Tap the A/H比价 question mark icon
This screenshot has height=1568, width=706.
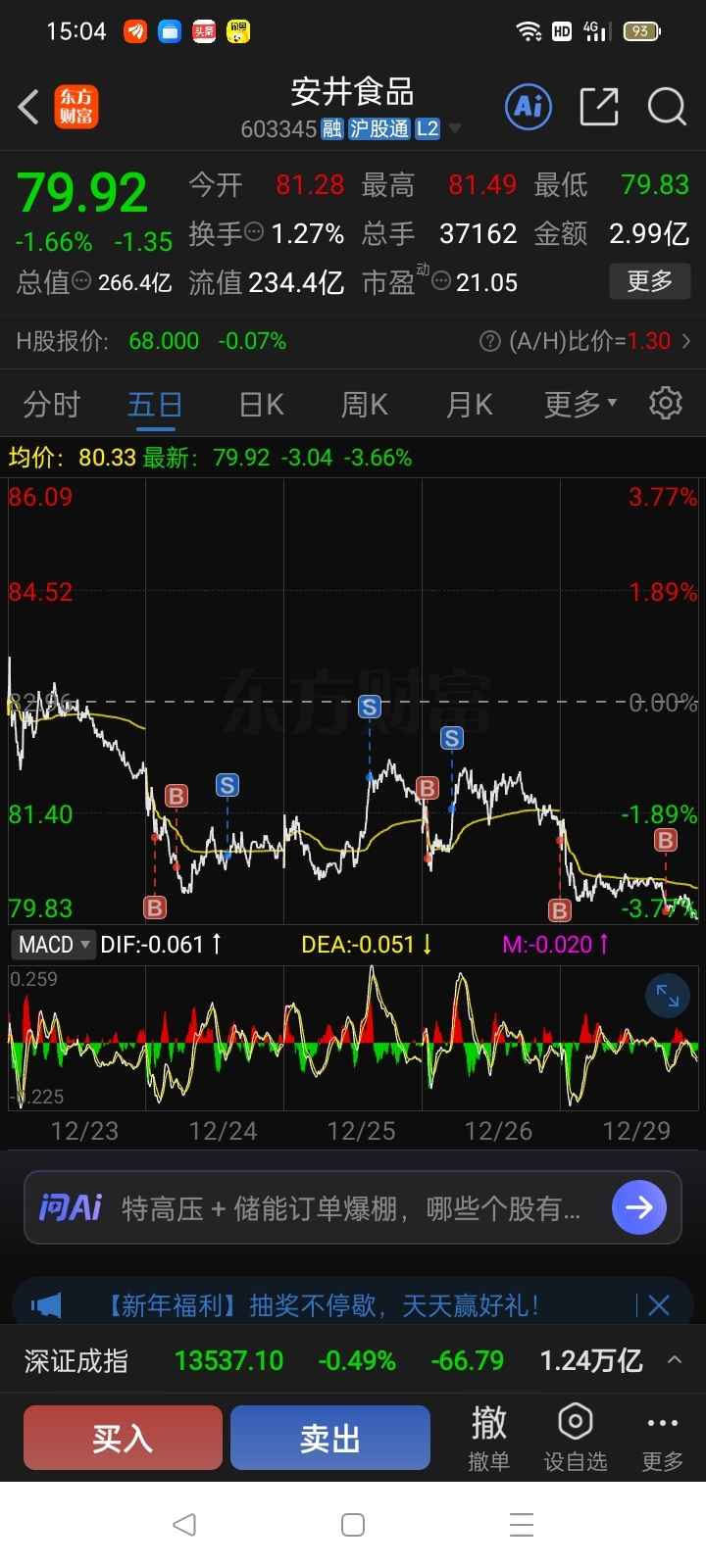[489, 341]
